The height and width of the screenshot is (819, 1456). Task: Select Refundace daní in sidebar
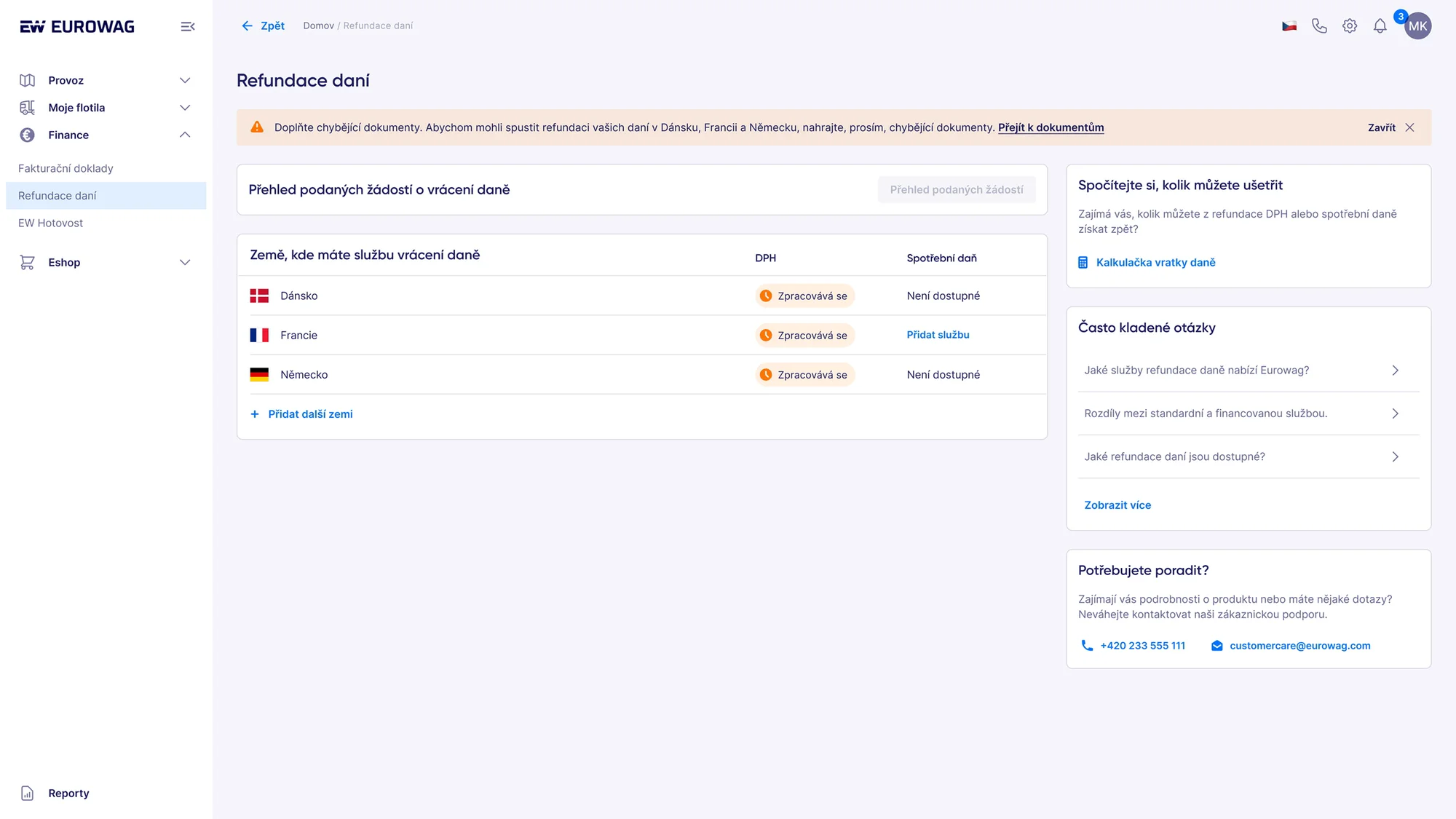(106, 196)
